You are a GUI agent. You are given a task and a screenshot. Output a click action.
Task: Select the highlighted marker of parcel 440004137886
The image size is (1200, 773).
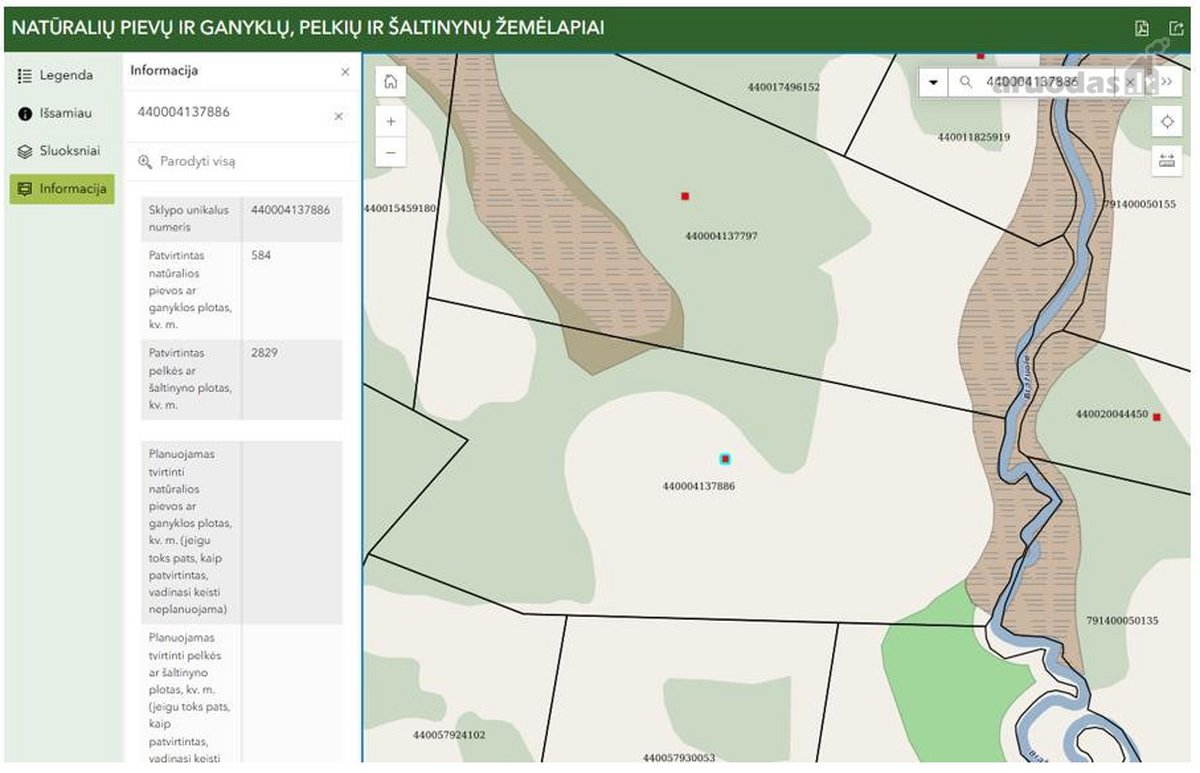[725, 459]
